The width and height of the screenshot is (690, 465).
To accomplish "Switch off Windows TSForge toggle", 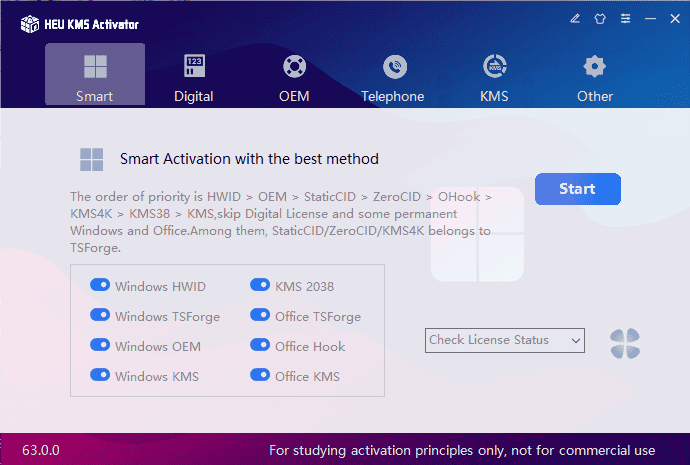I will coord(100,315).
